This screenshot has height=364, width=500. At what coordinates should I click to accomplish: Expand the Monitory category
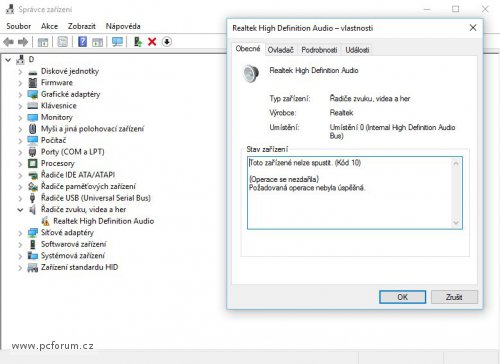[x=20, y=118]
